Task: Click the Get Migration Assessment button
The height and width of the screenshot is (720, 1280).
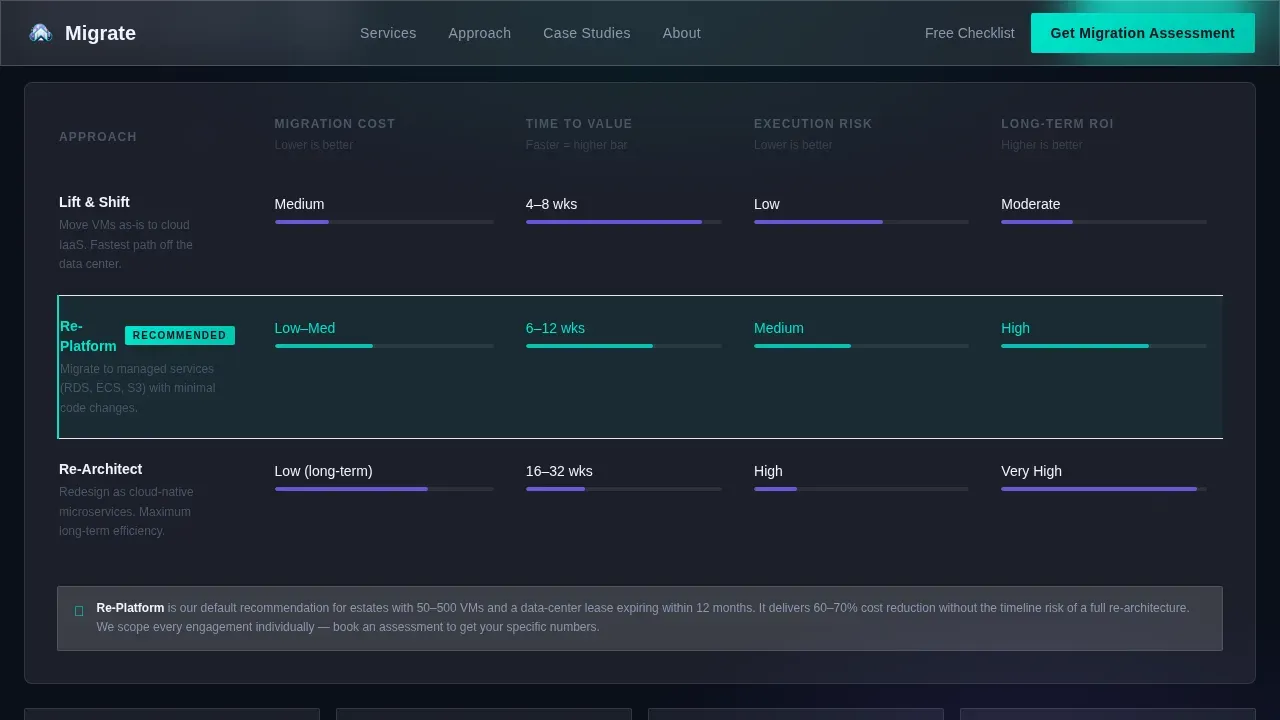Action: point(1142,33)
